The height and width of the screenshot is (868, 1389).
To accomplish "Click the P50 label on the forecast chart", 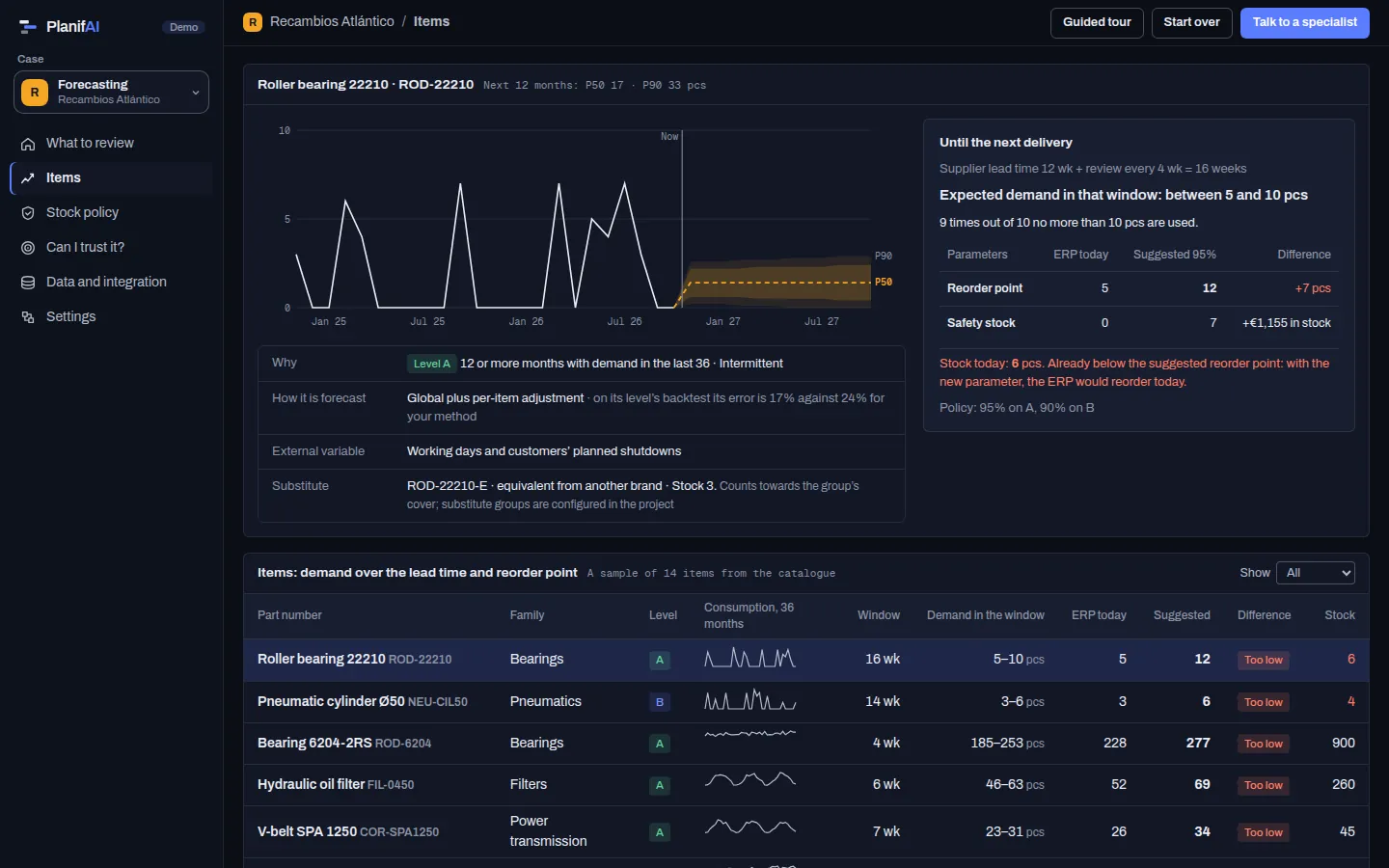I will click(884, 283).
